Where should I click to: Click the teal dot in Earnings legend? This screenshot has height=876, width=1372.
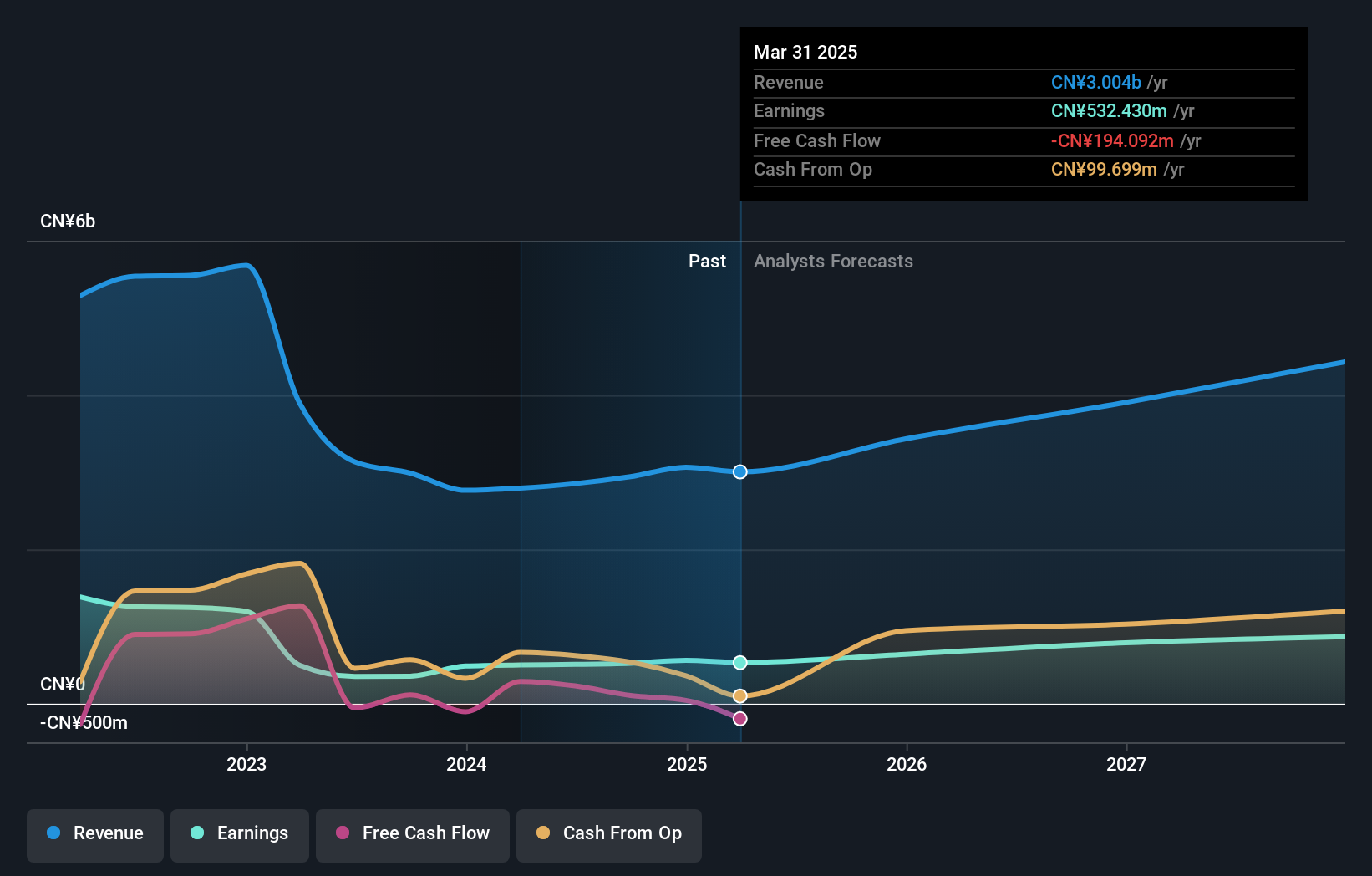point(197,833)
